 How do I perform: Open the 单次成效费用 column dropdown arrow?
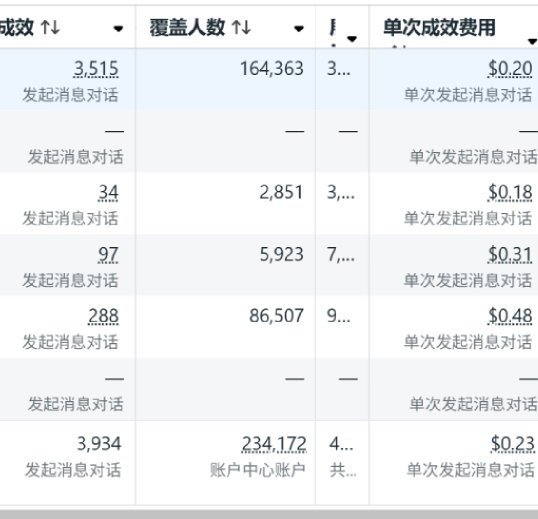533,42
